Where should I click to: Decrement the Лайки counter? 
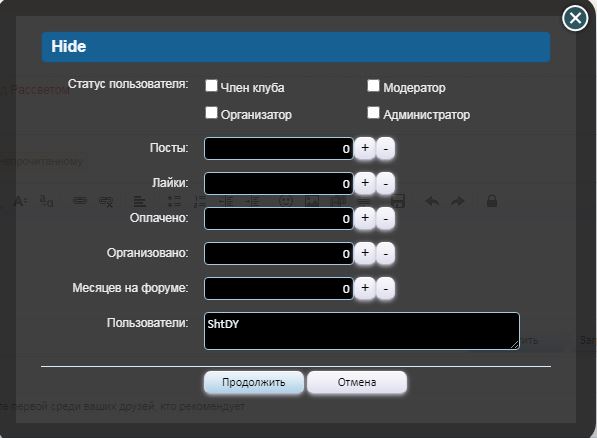tap(385, 183)
